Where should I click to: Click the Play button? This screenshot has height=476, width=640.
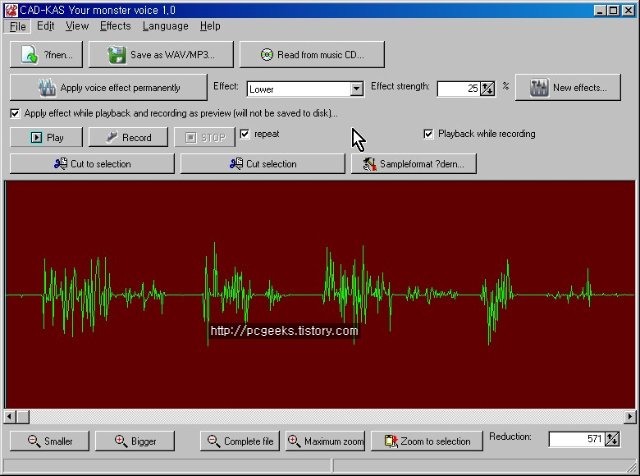(46, 138)
